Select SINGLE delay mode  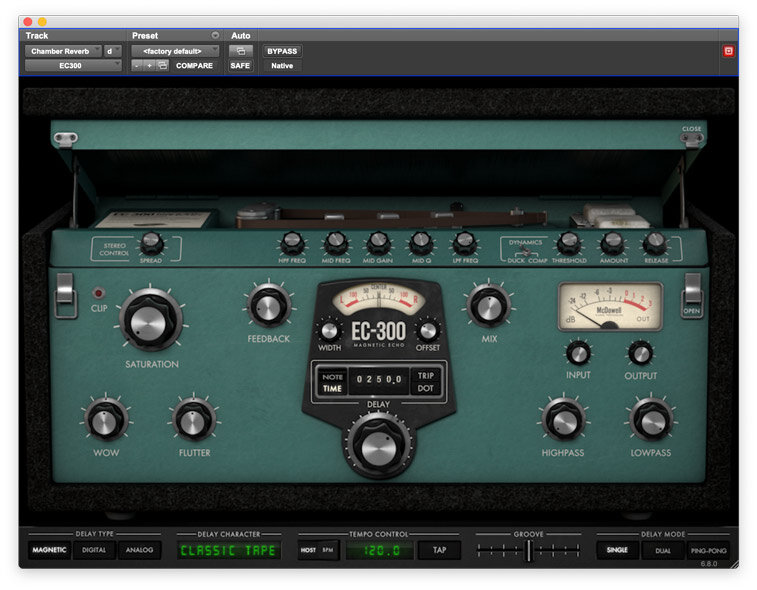tap(617, 550)
